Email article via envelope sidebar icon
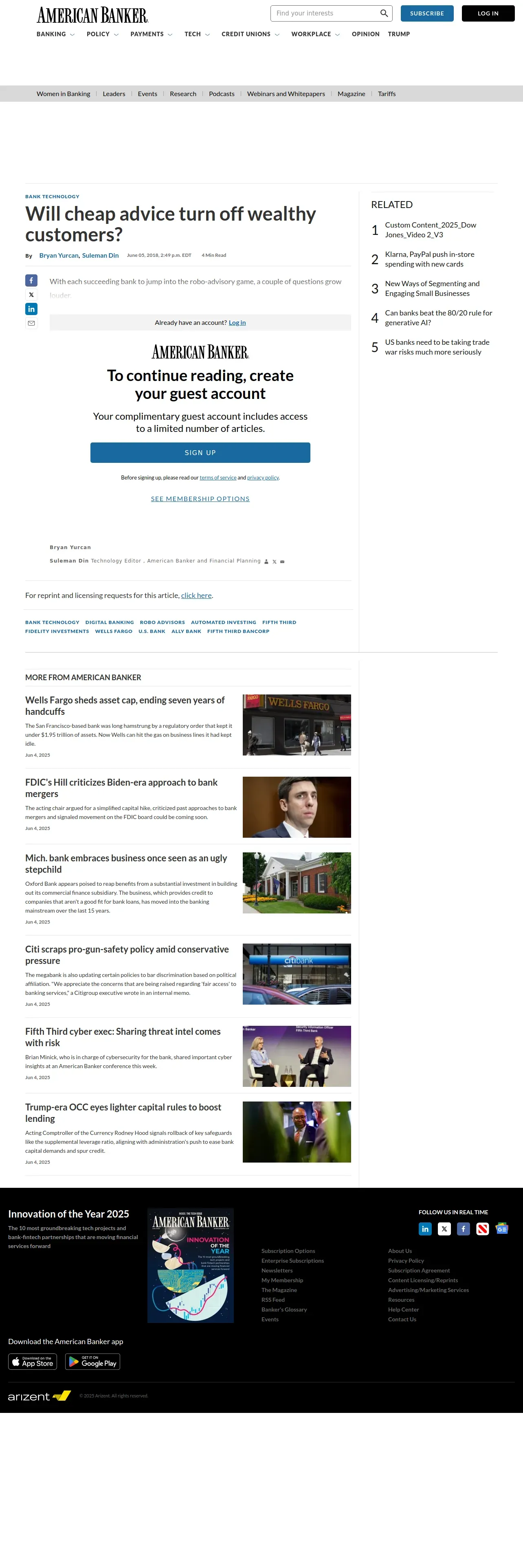This screenshot has height=1568, width=523. (x=31, y=323)
